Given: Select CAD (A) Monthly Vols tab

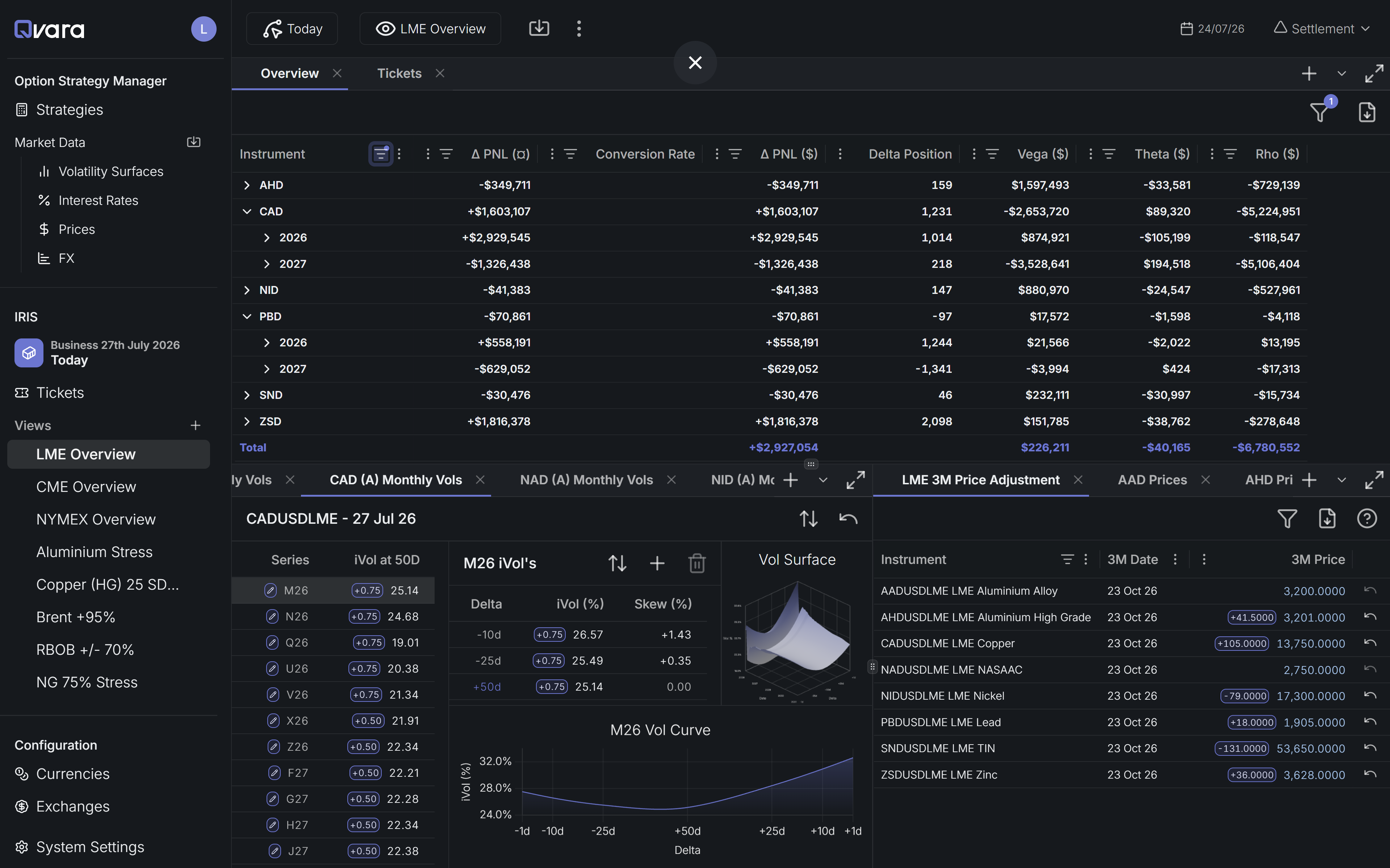Looking at the screenshot, I should [395, 480].
